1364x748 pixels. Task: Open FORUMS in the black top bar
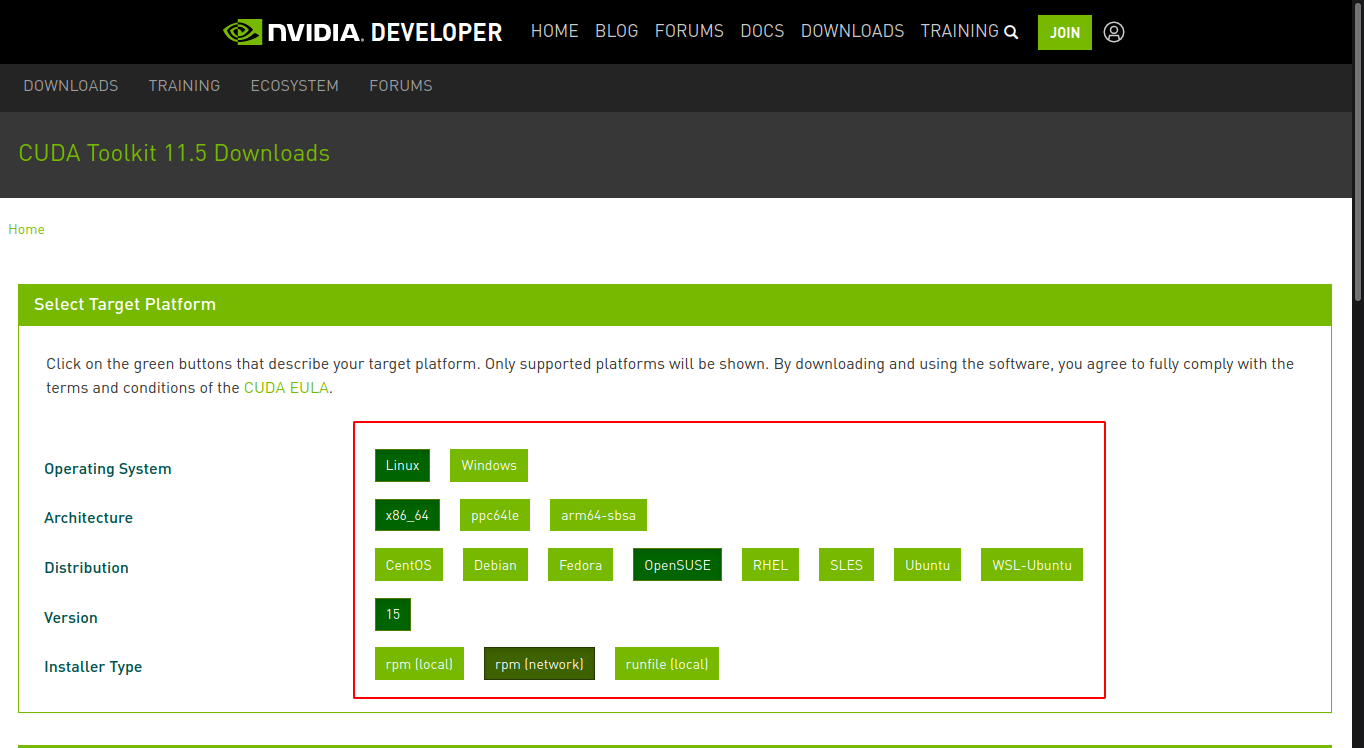tap(689, 31)
